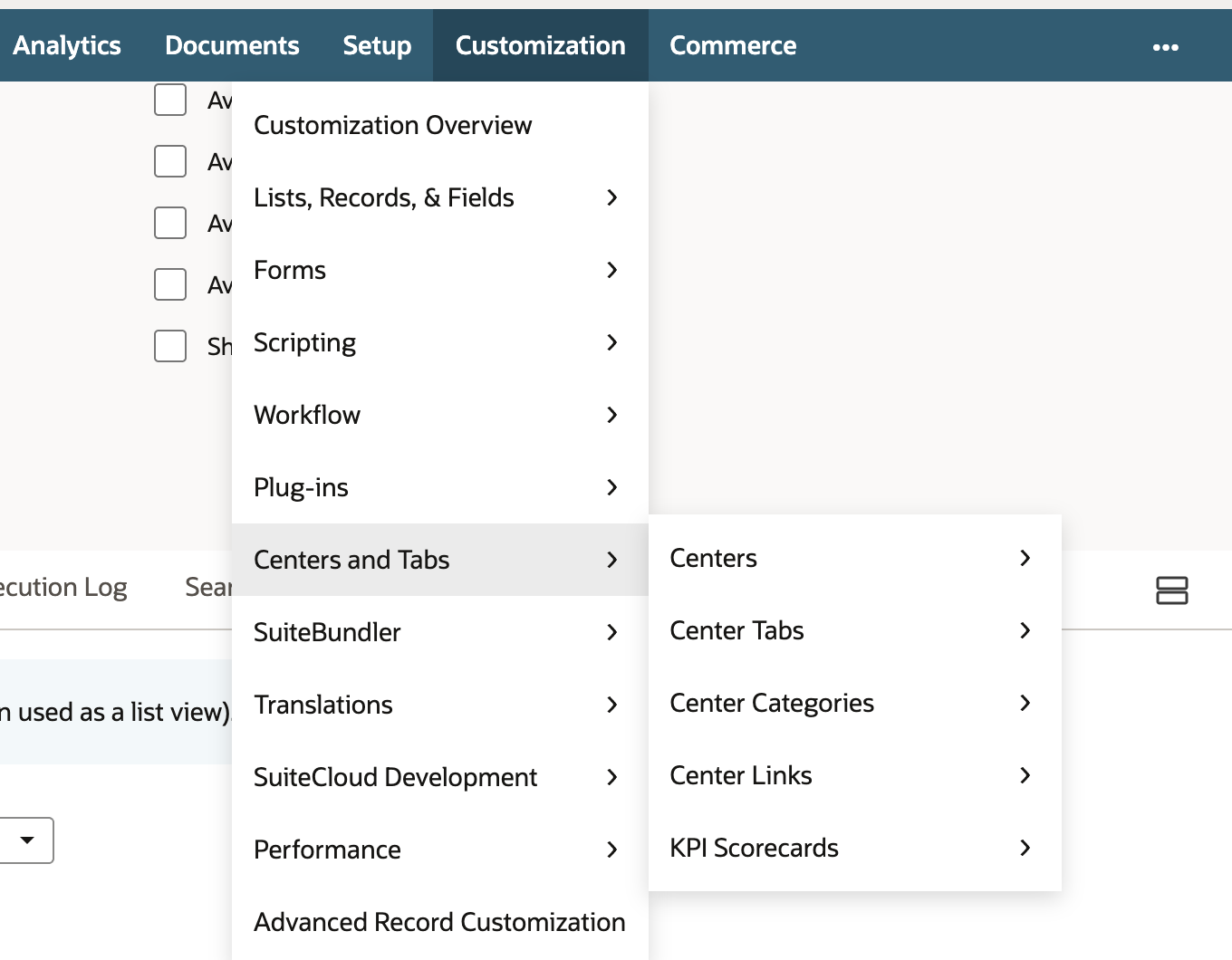Screen dimensions: 1232x960
Task: Select the highlighted Centers and Tabs item
Action: pyautogui.click(x=440, y=560)
